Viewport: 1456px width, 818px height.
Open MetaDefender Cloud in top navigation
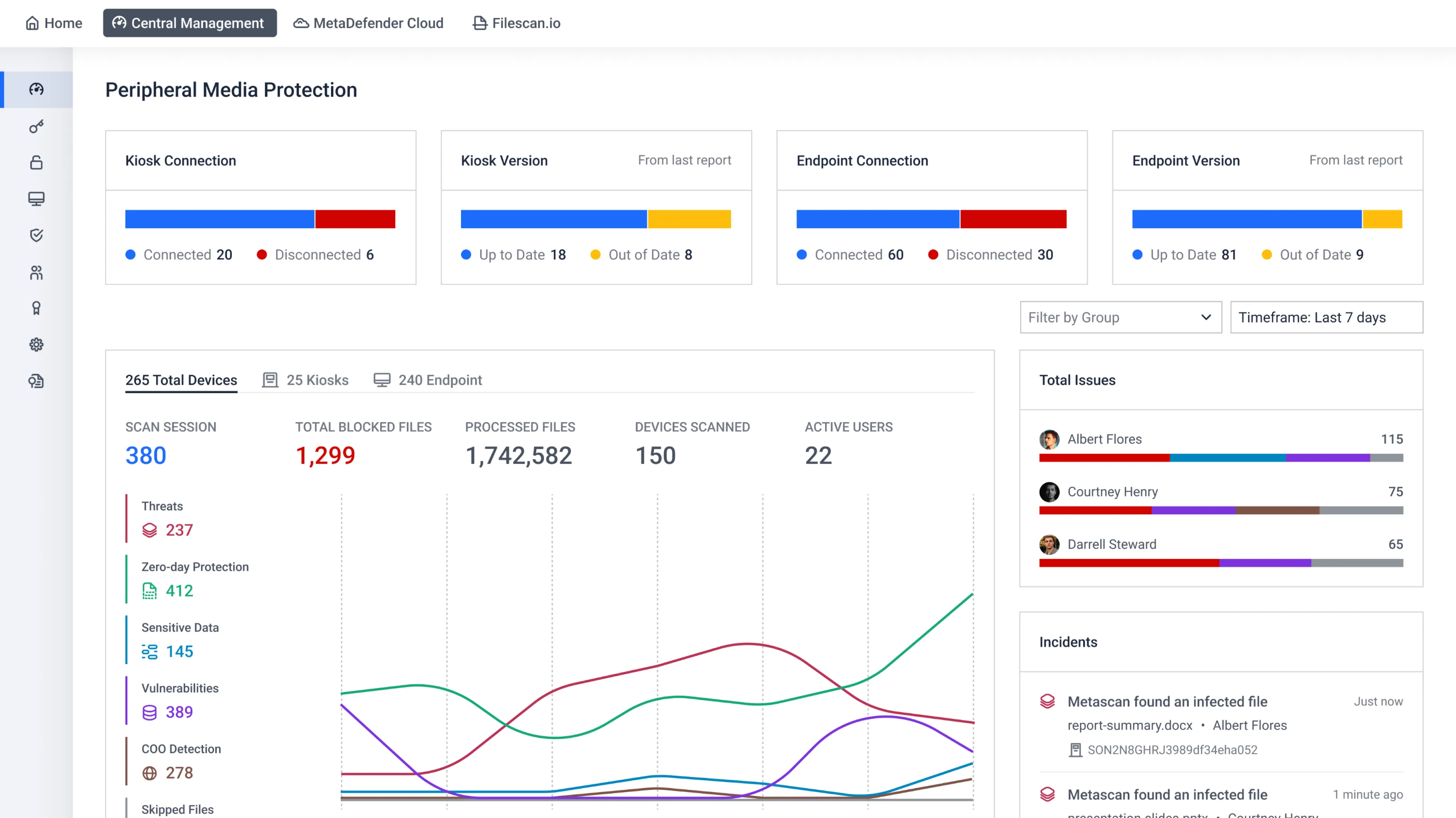click(368, 23)
